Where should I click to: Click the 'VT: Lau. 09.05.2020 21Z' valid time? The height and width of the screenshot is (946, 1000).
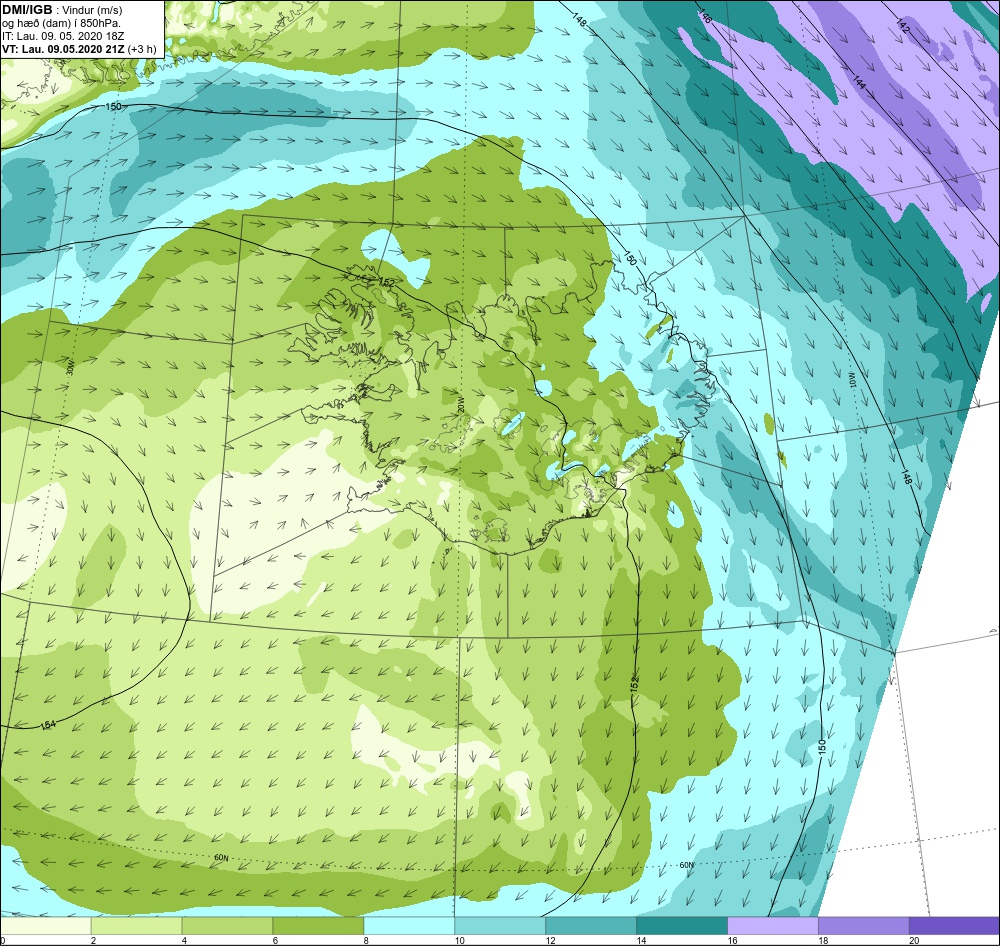(64, 49)
